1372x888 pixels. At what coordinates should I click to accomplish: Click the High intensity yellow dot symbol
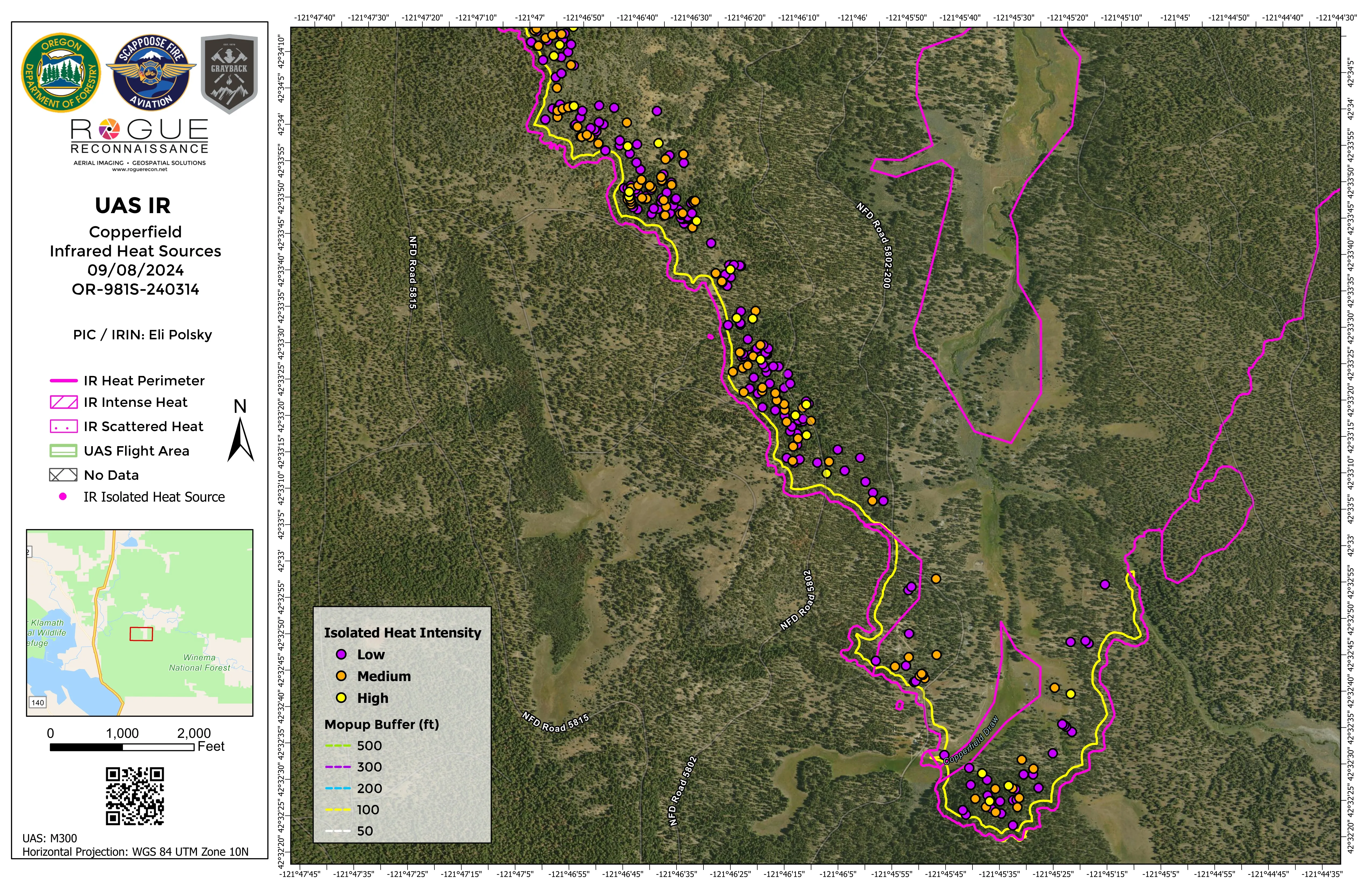(341, 698)
